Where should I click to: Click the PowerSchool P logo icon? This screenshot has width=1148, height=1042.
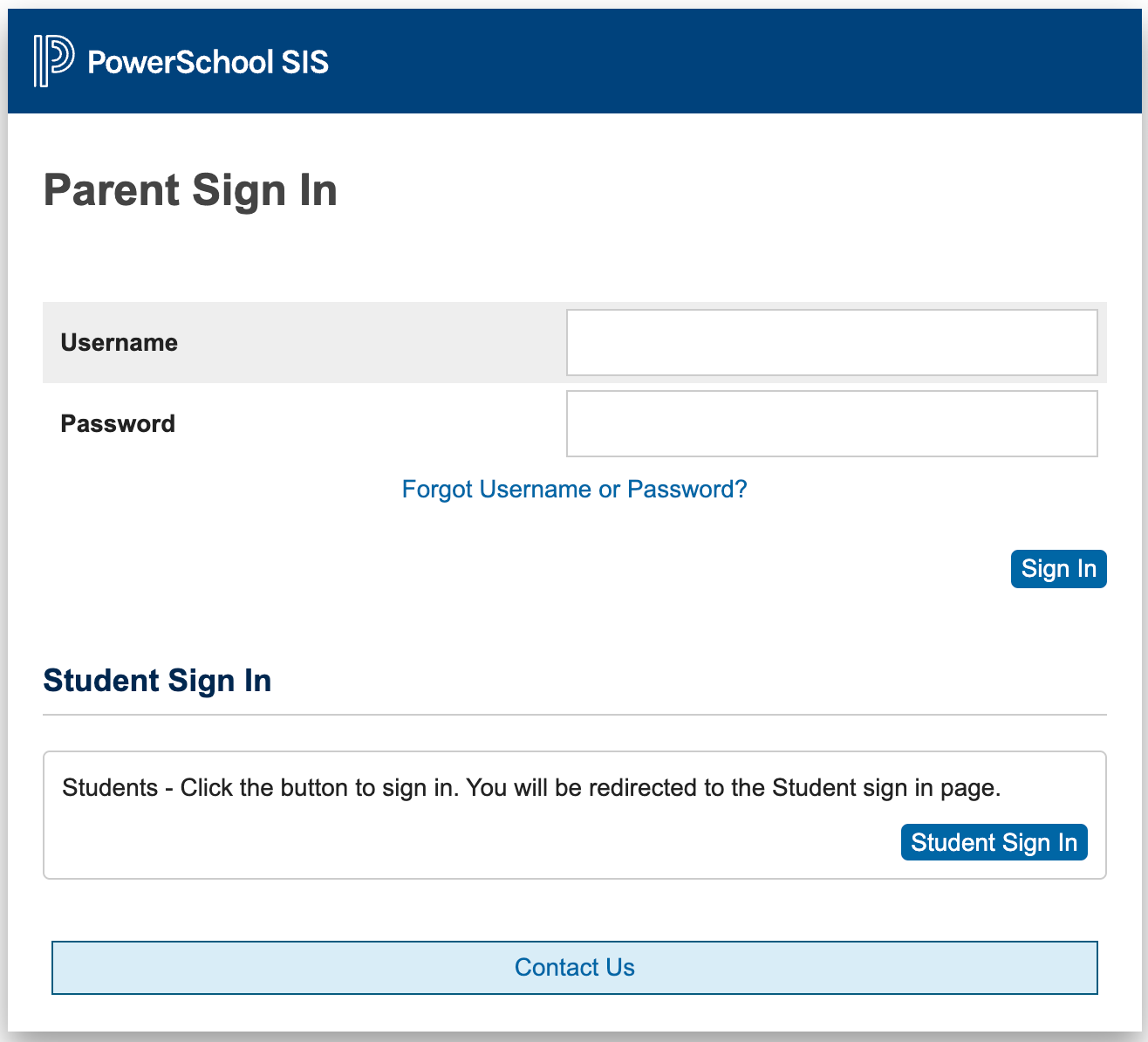coord(53,61)
